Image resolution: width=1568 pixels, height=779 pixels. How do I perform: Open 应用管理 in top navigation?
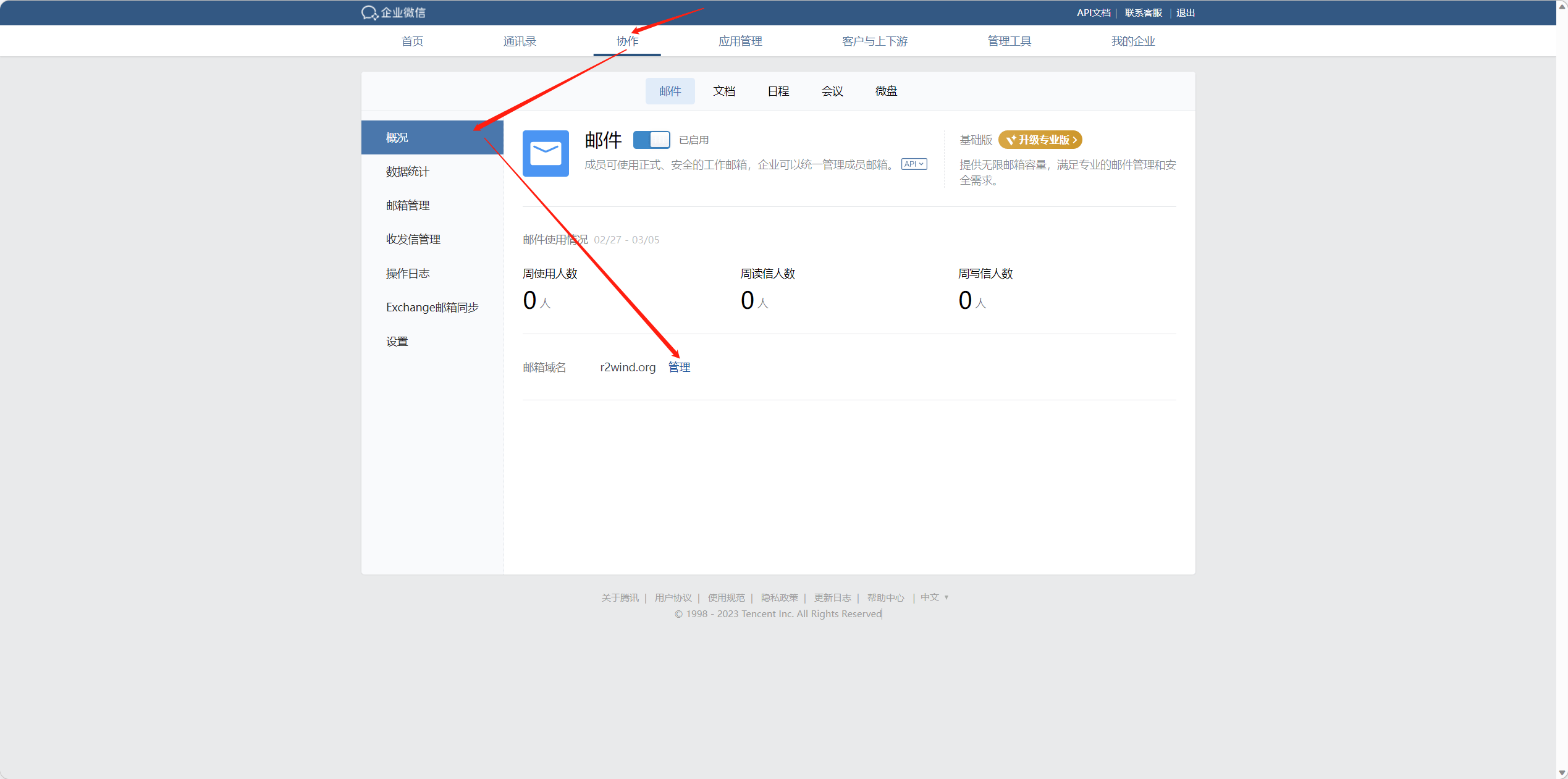(x=740, y=41)
